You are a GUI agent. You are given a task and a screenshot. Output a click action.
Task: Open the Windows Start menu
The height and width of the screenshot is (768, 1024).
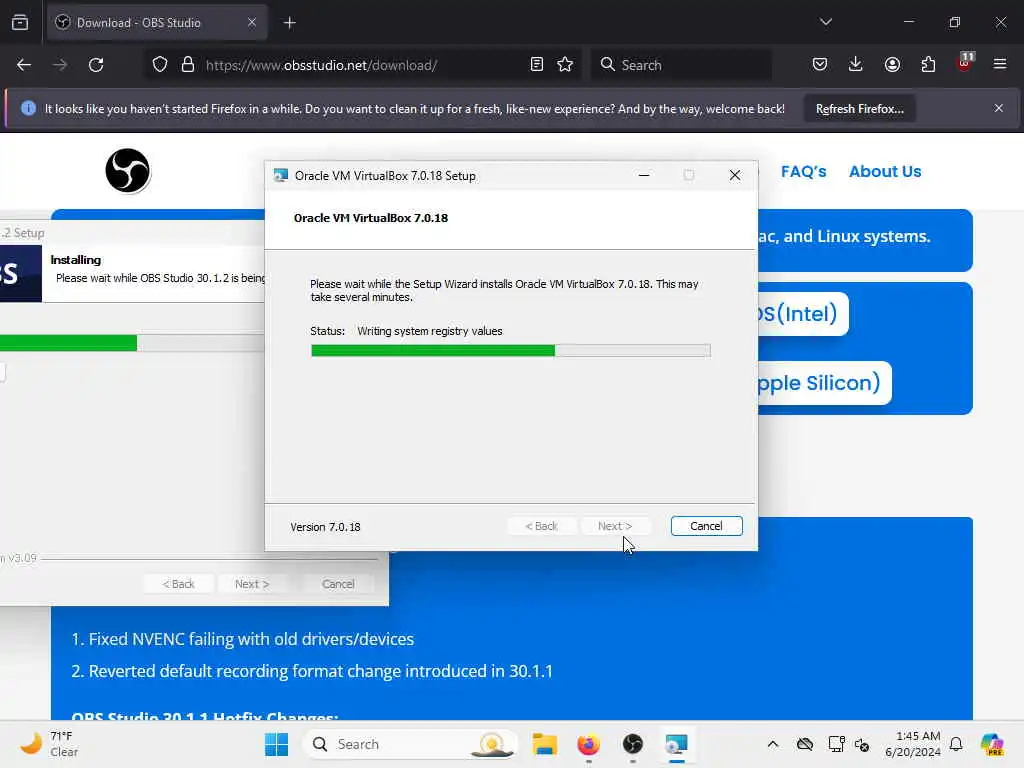coord(276,744)
